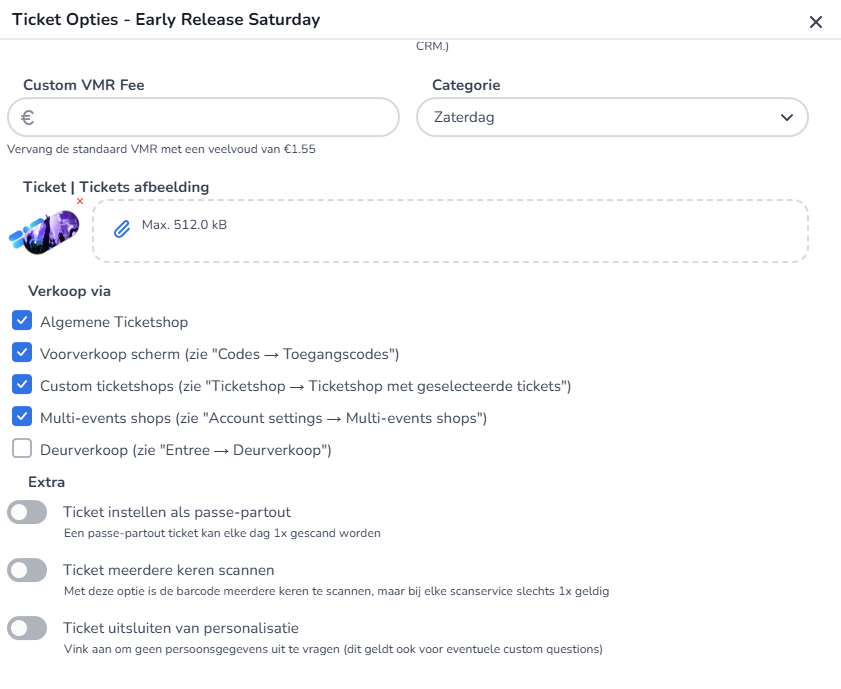841x689 pixels.
Task: Click the euro sign in VMR field
Action: click(28, 118)
